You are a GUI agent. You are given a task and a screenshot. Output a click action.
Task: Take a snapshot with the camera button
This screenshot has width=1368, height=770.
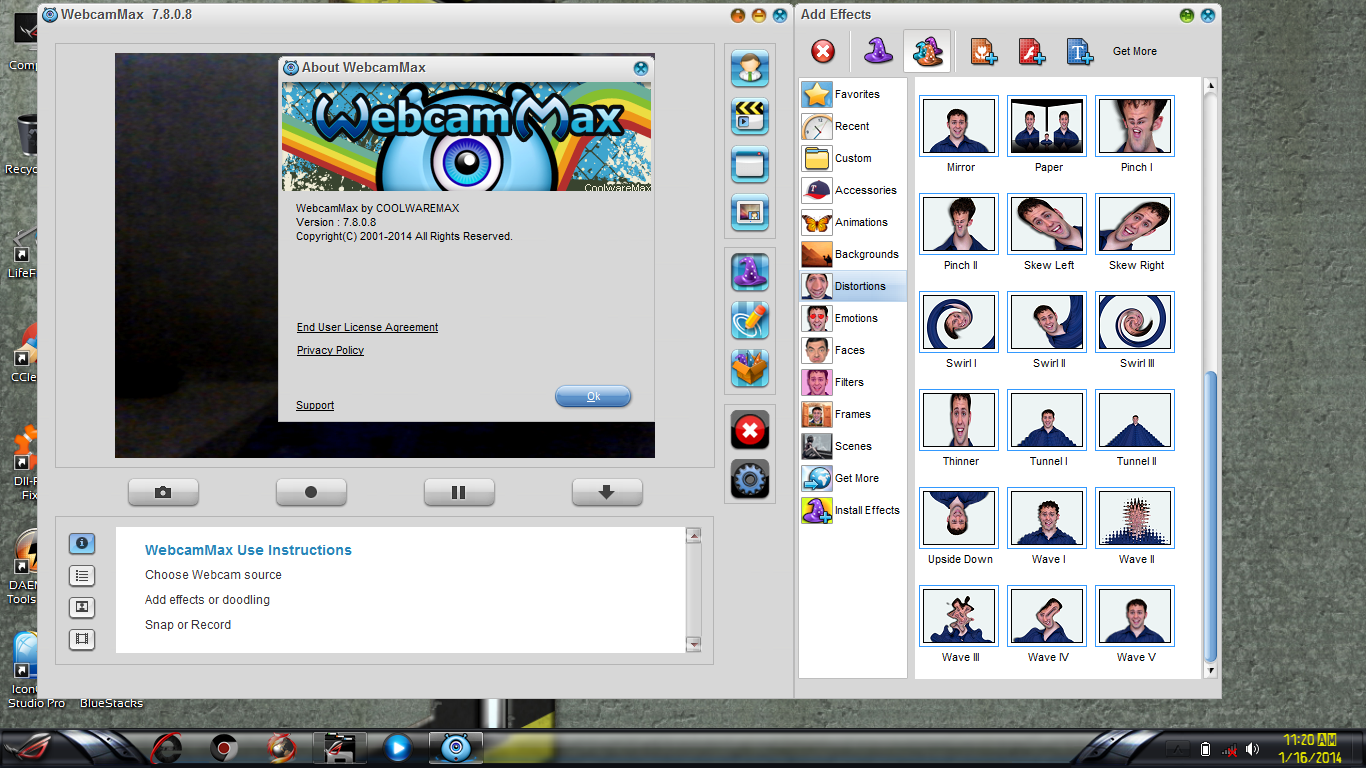click(163, 492)
